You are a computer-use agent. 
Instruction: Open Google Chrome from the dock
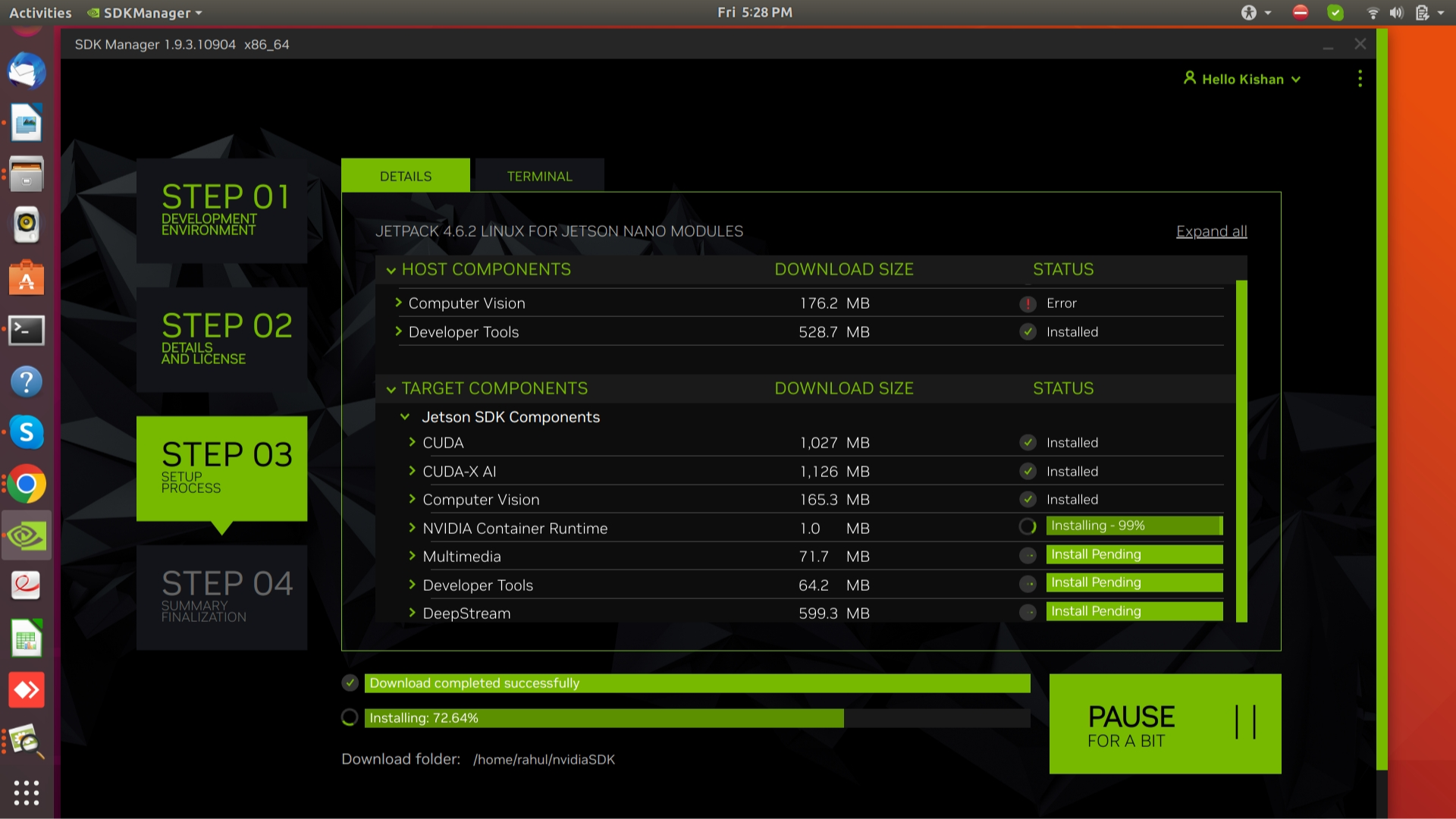pyautogui.click(x=27, y=485)
